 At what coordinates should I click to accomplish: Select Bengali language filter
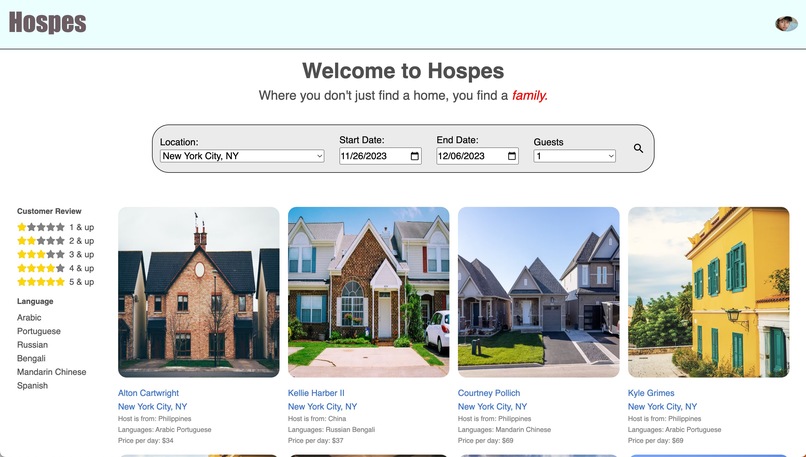pos(31,358)
